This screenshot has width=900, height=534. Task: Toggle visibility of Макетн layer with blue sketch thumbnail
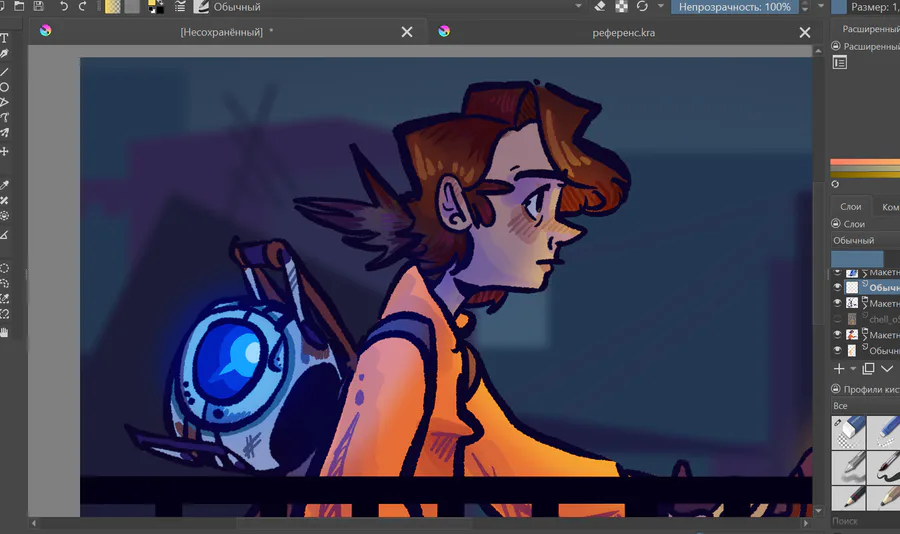(837, 272)
